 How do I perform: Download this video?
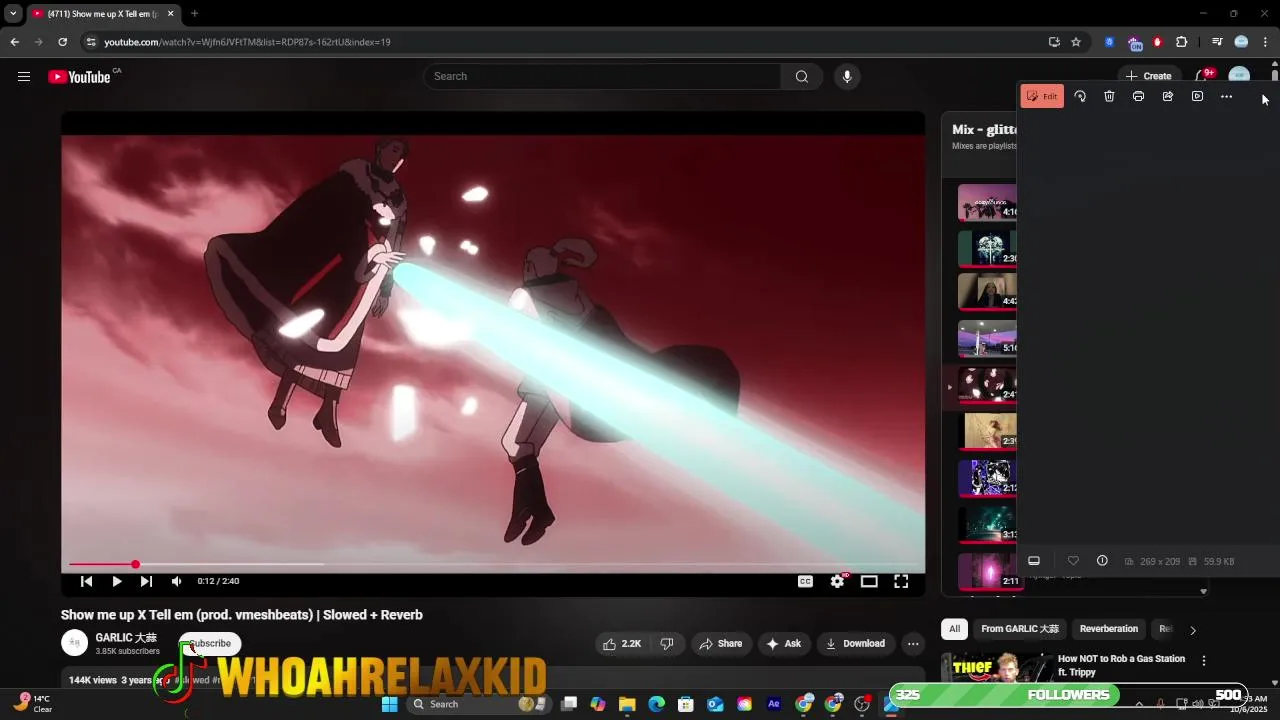(855, 644)
